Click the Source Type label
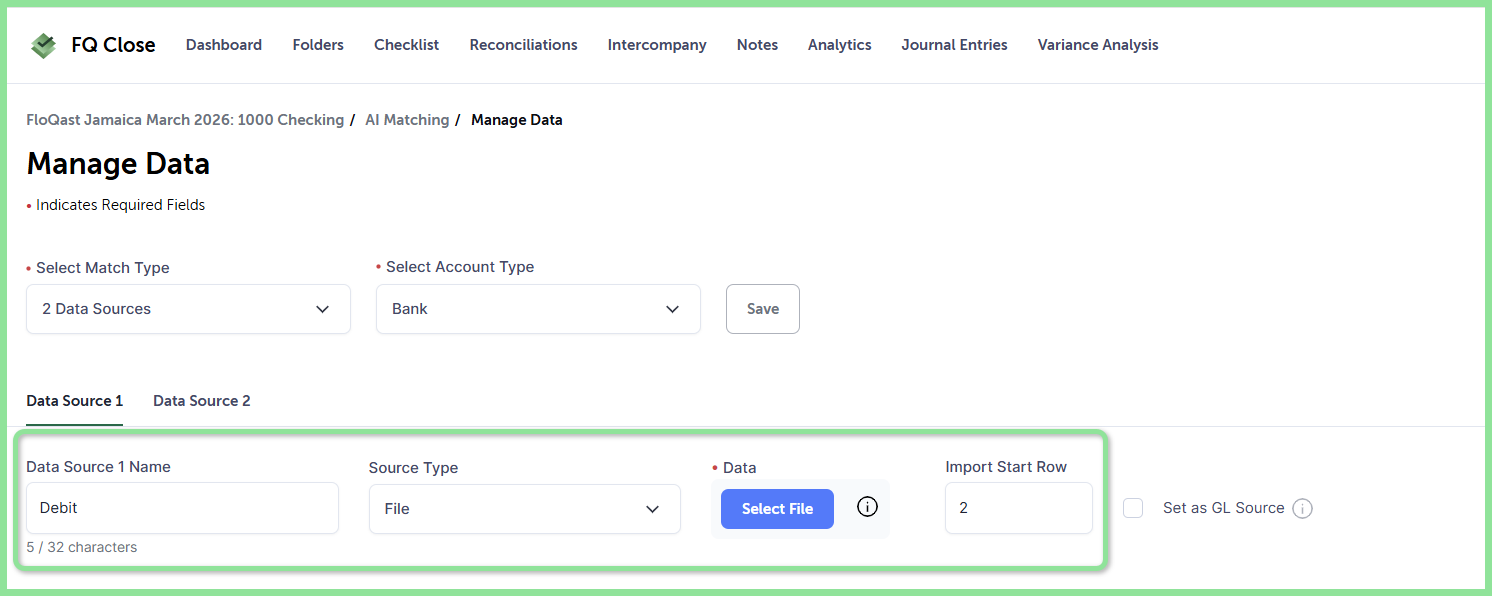The height and width of the screenshot is (596, 1492). (x=413, y=468)
